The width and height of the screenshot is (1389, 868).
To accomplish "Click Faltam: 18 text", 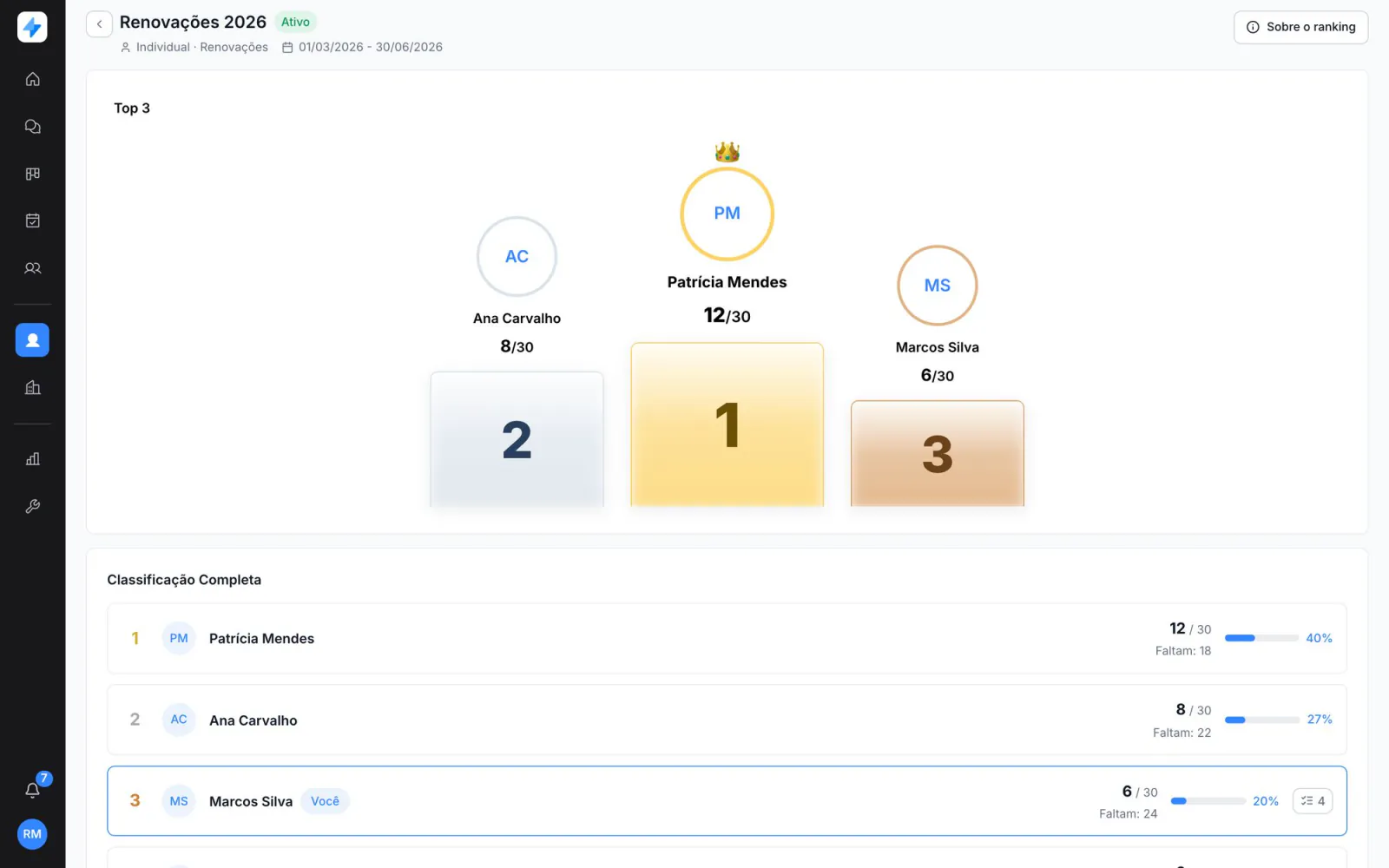I will [x=1182, y=651].
